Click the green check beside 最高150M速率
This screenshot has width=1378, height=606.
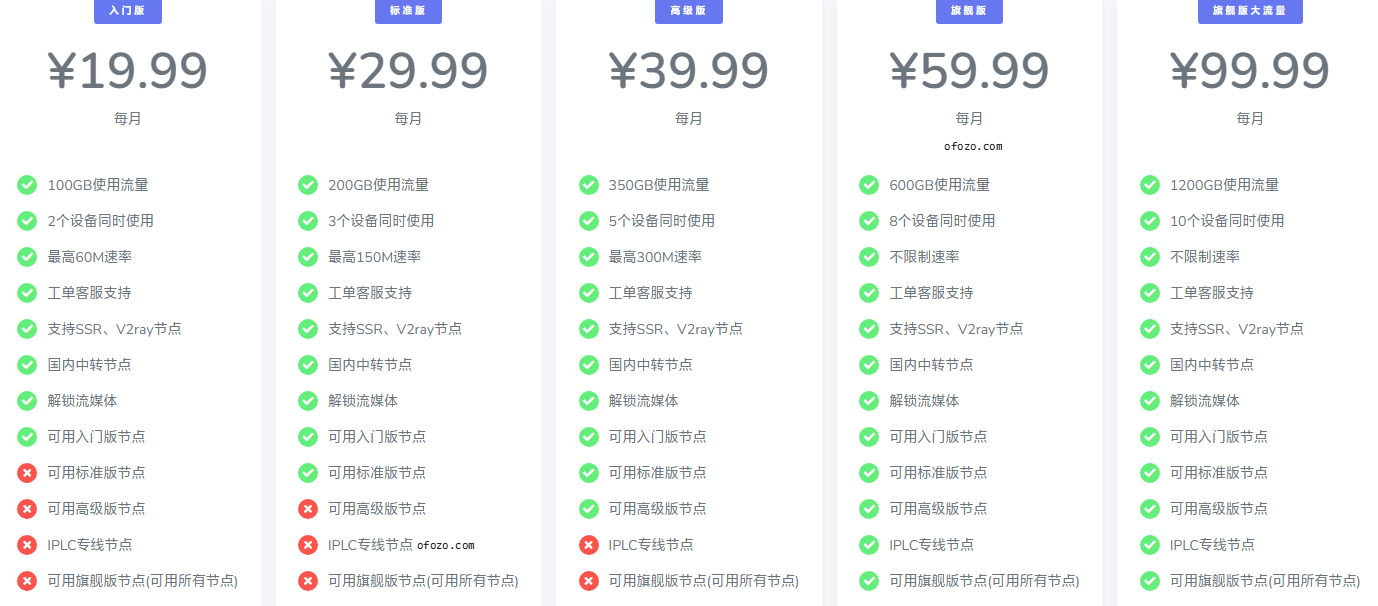[x=308, y=257]
